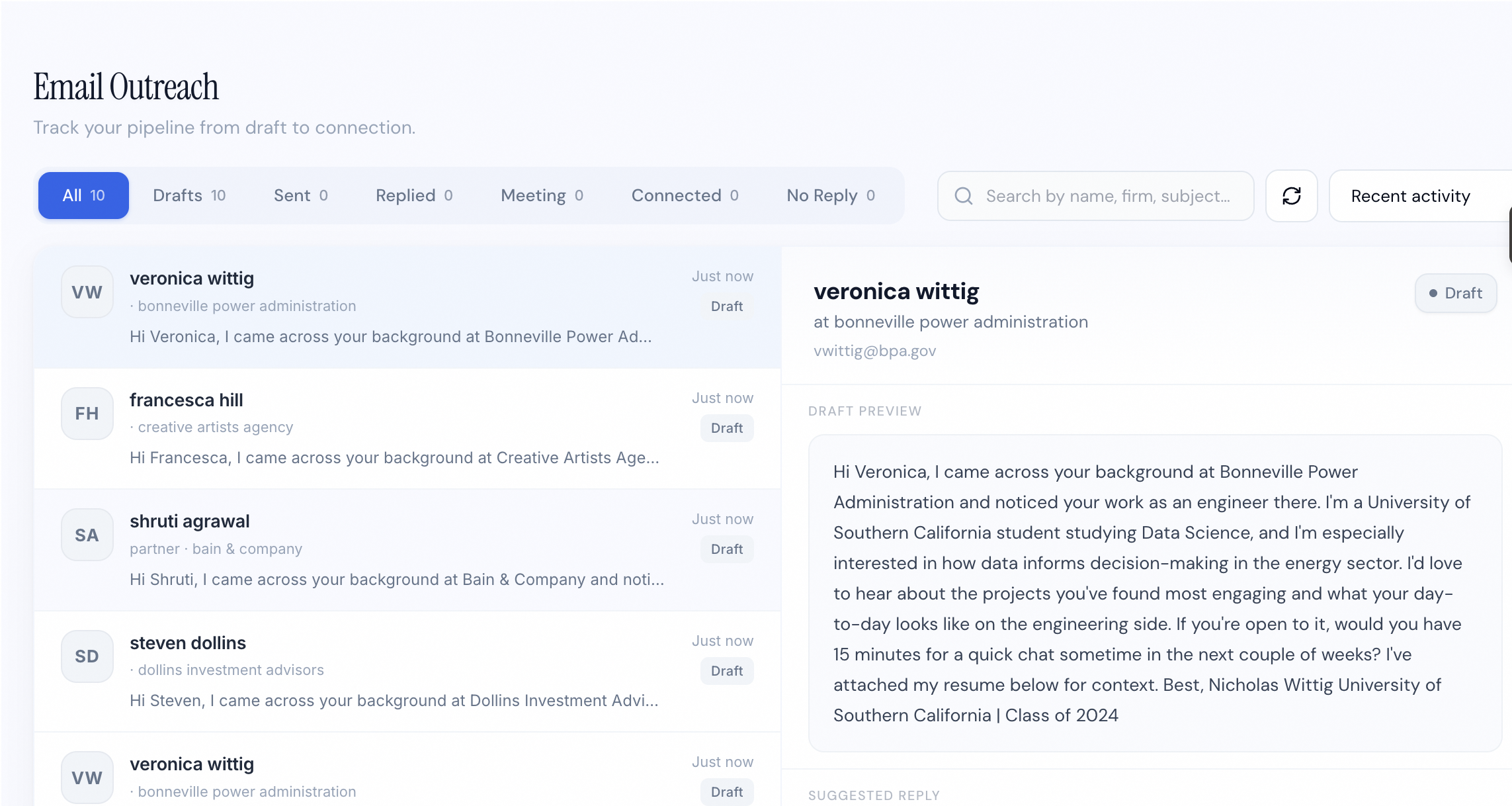The image size is (1512, 806).
Task: Click inside the search by name field
Action: [1091, 195]
